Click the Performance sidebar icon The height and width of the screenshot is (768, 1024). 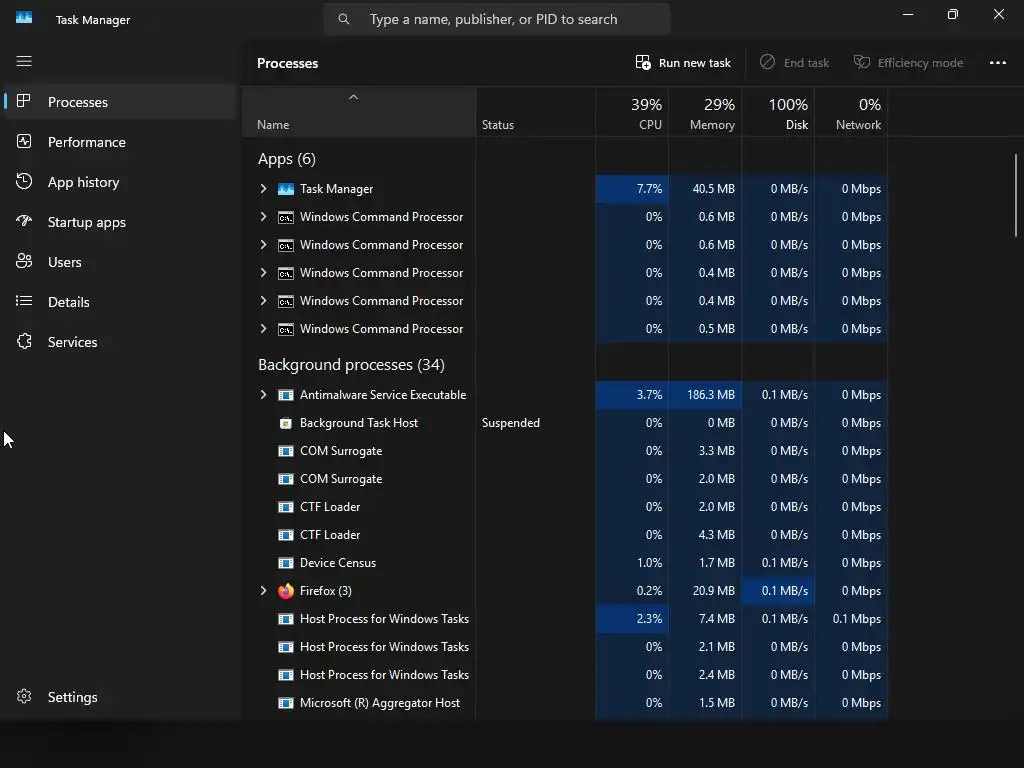pyautogui.click(x=24, y=141)
